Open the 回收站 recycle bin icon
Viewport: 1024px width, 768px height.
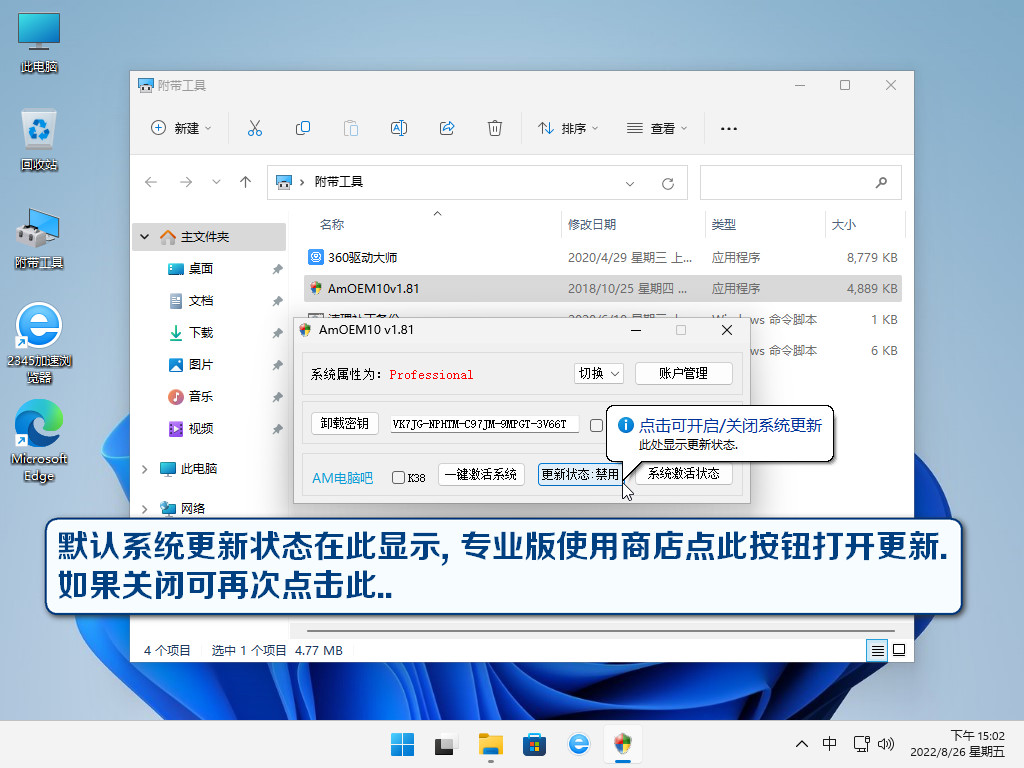(x=39, y=140)
